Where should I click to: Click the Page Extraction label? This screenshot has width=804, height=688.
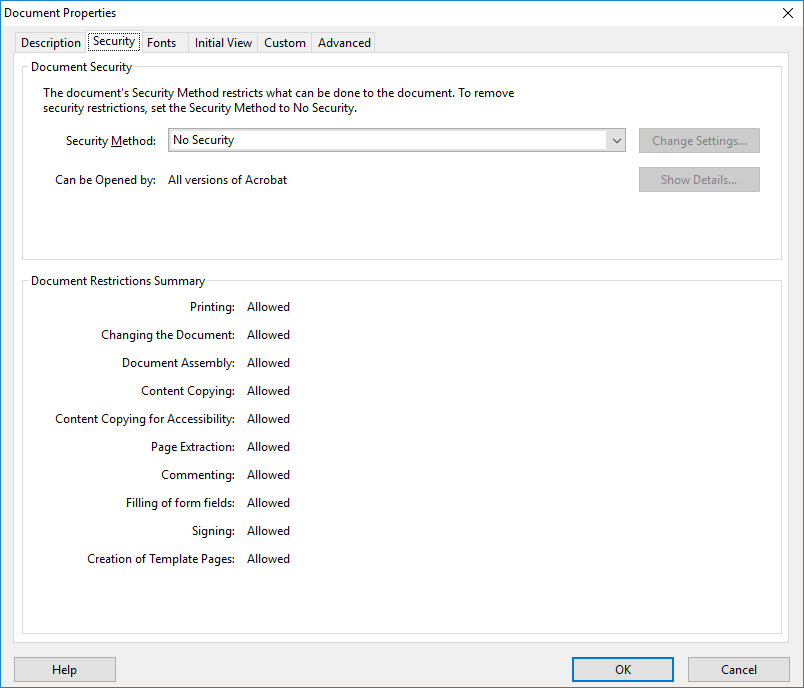[193, 447]
